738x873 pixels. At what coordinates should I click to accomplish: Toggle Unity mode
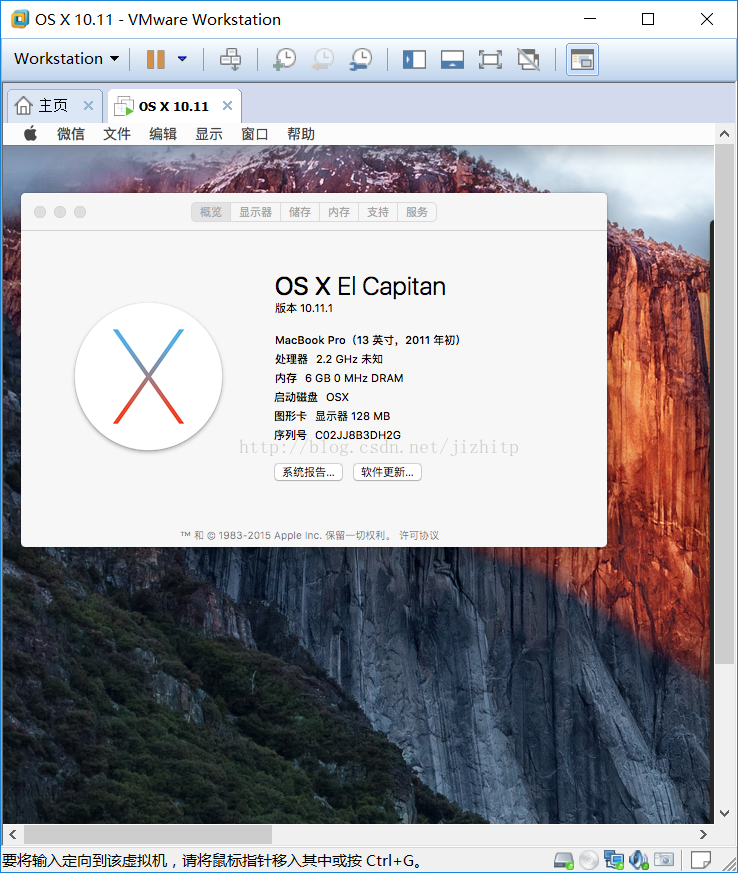point(528,59)
